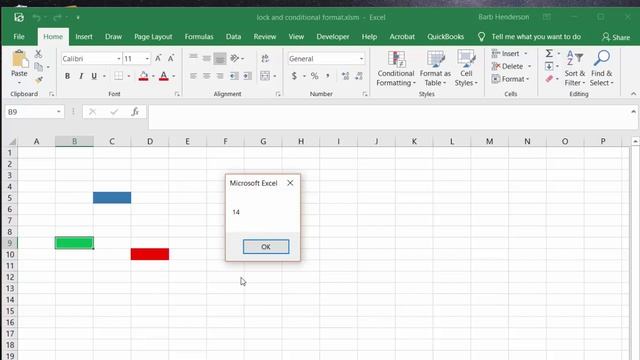
Task: Align text left
Action: pos(193,76)
